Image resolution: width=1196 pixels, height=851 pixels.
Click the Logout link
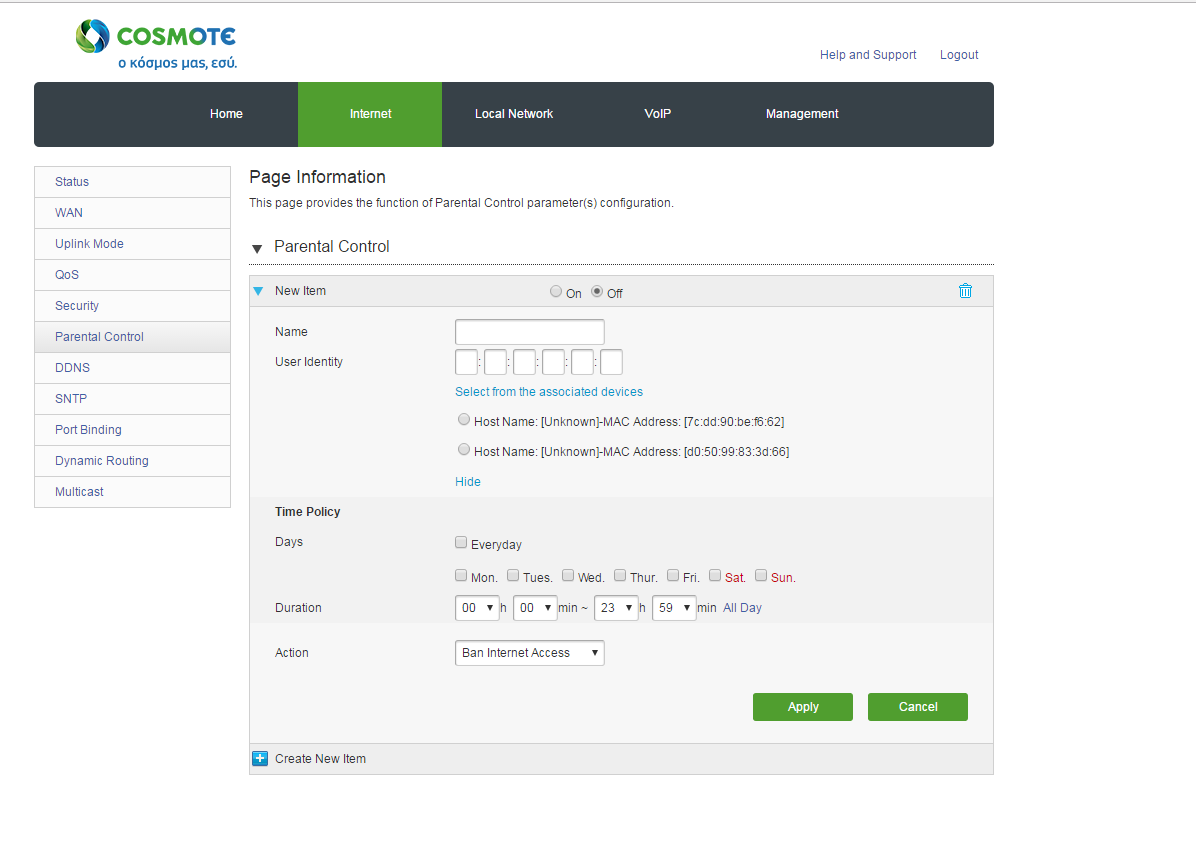click(959, 55)
